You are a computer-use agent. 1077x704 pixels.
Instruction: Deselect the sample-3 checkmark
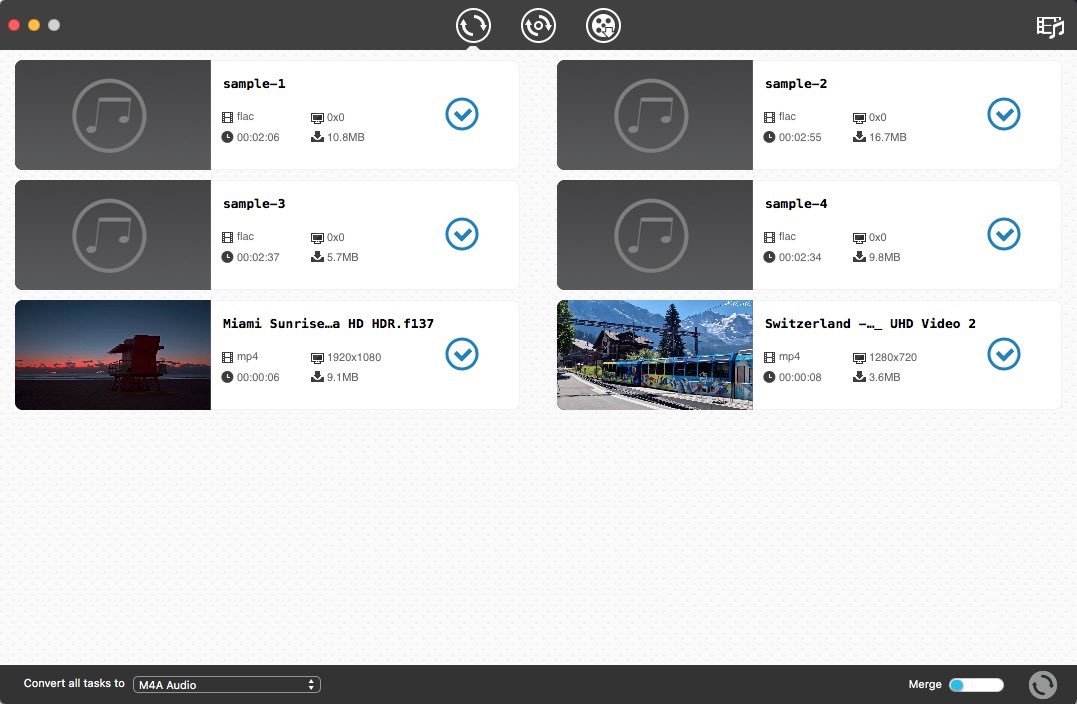(461, 235)
